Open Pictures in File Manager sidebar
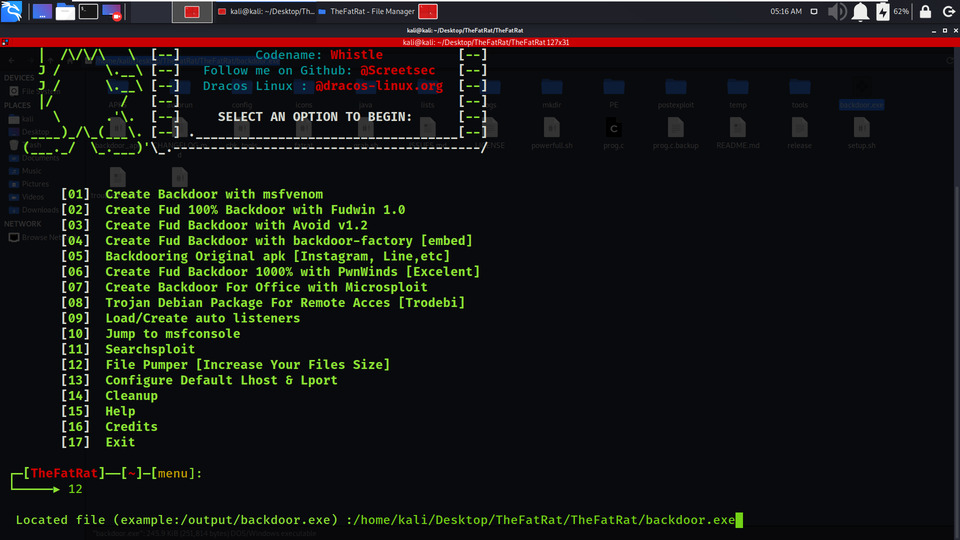 (29, 184)
